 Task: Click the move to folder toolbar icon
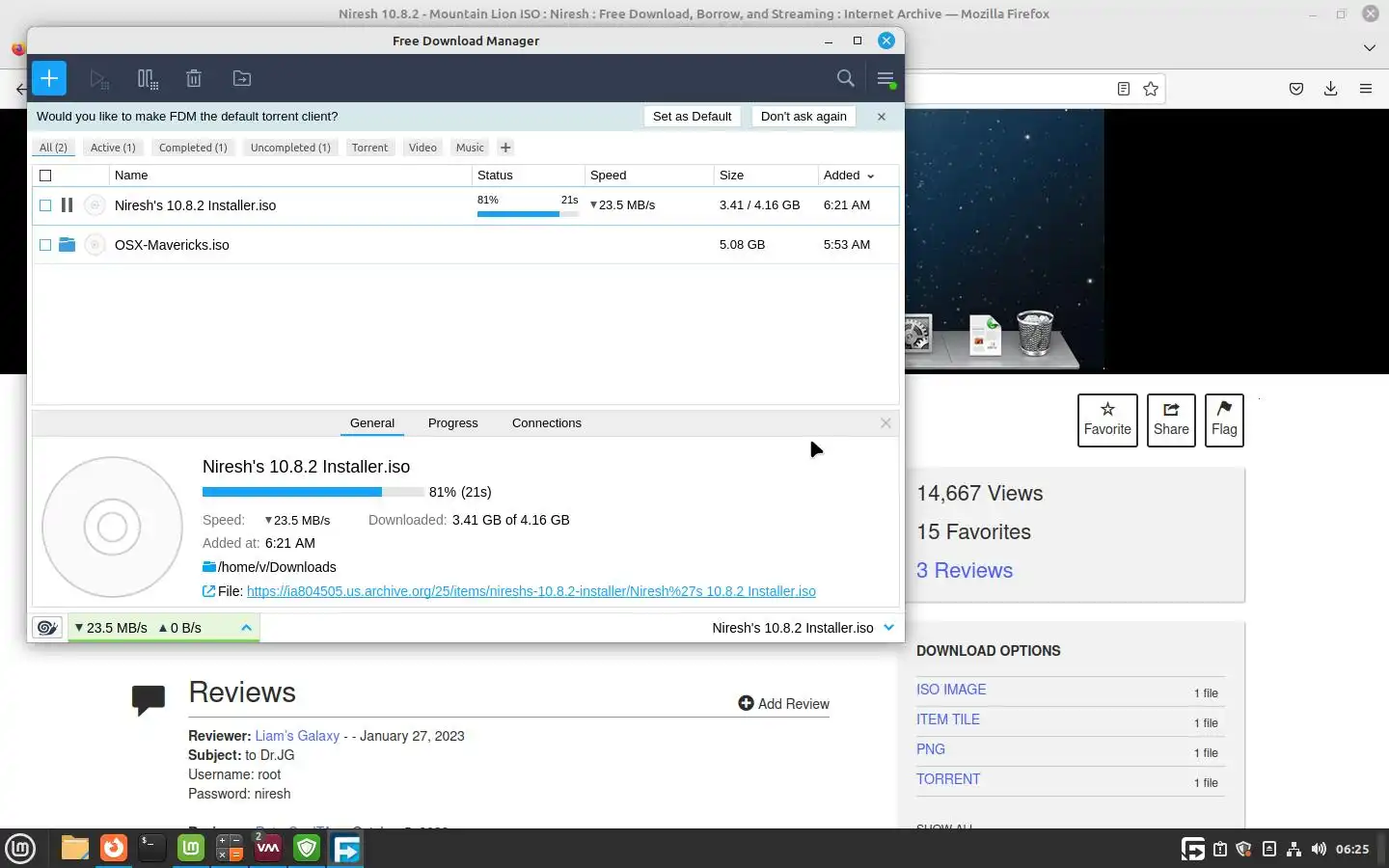coord(242,78)
